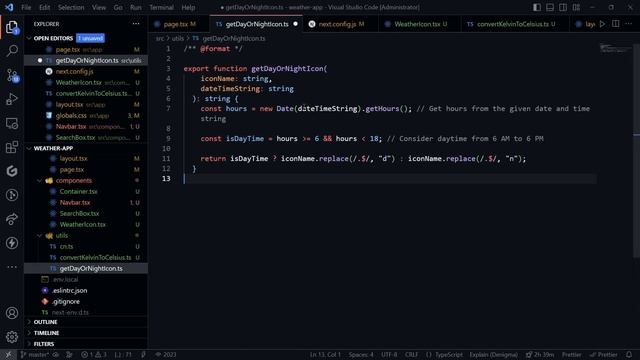Open the Live Share arrow icon in activity bar
The image size is (640, 360).
click(x=12, y=219)
